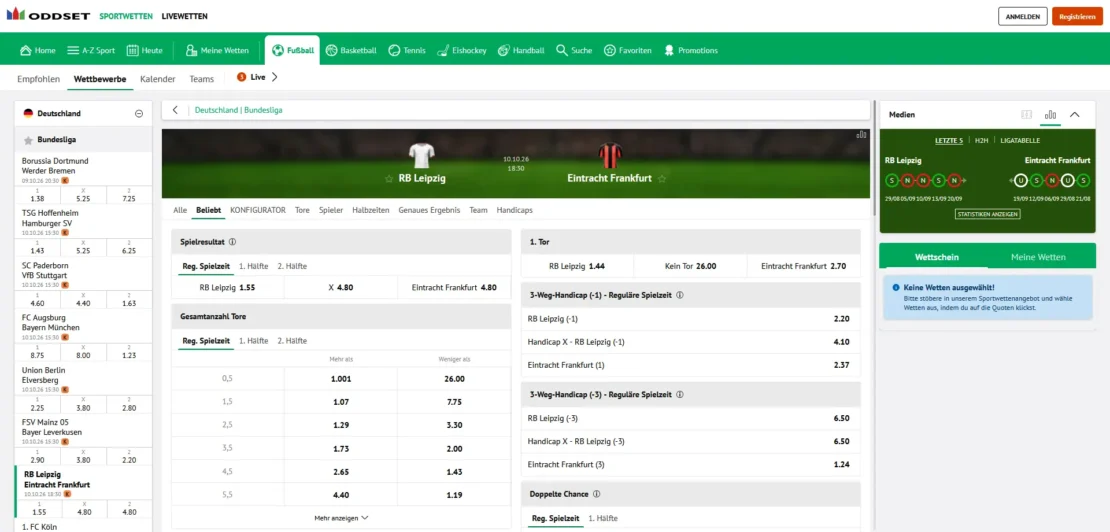
Task: Select the Handicaps market tab
Action: 515,210
